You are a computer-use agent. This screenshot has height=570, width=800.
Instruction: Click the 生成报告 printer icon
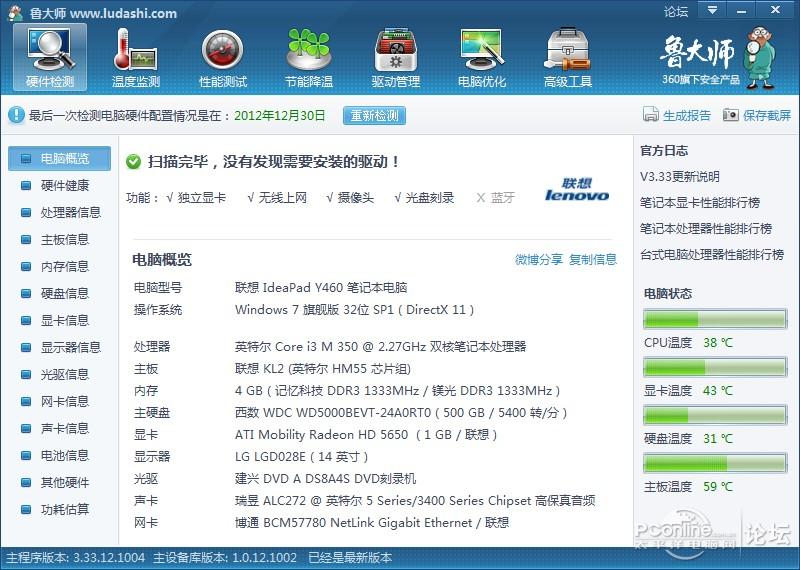[651, 115]
